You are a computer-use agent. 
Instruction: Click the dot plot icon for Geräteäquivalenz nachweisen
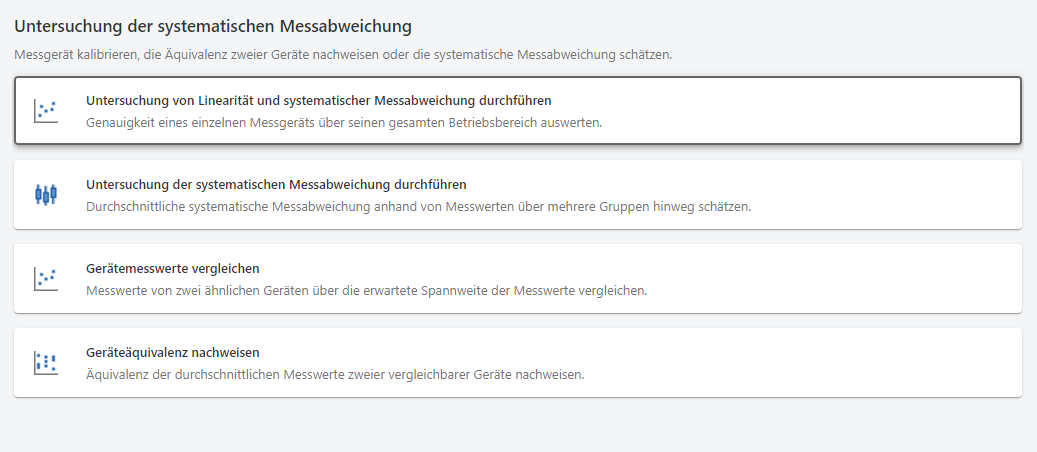(45, 363)
